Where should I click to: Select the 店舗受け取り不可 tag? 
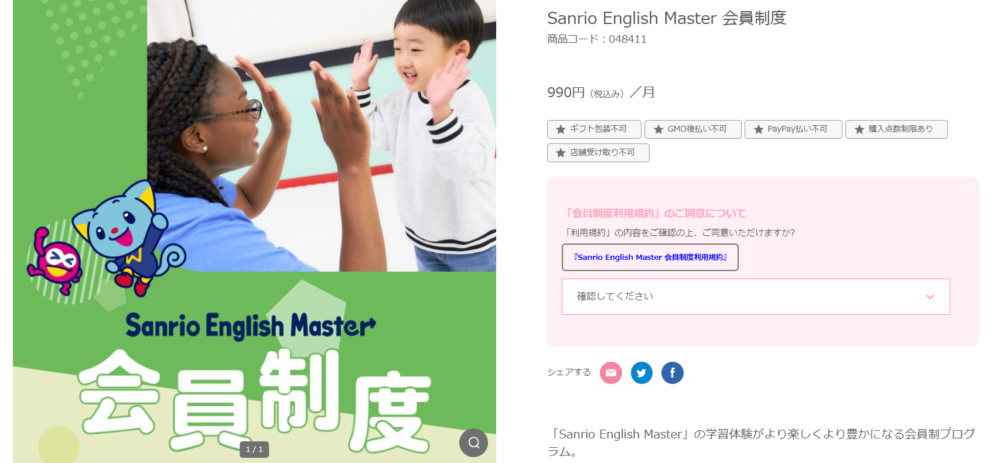598,153
